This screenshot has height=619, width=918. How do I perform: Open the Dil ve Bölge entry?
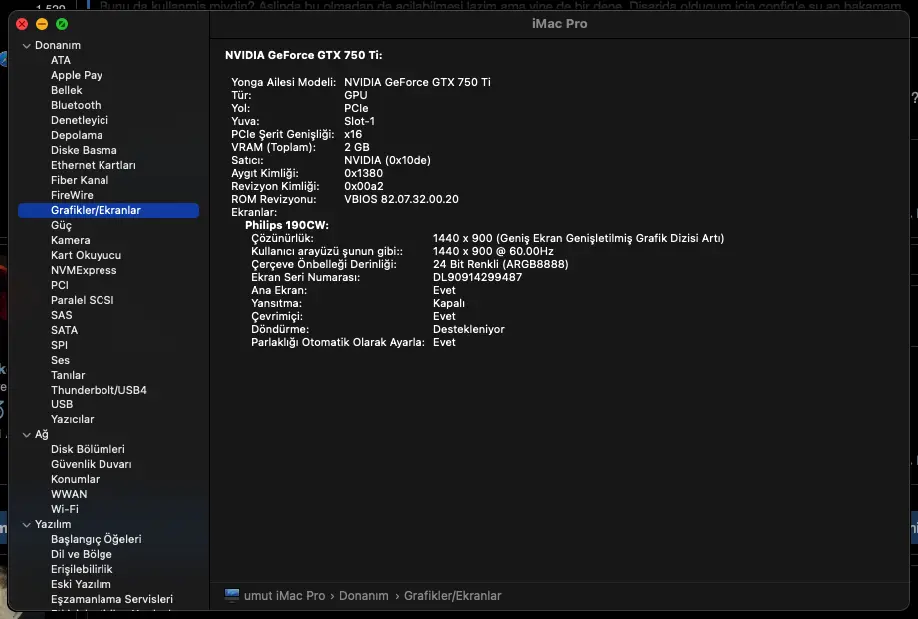81,554
